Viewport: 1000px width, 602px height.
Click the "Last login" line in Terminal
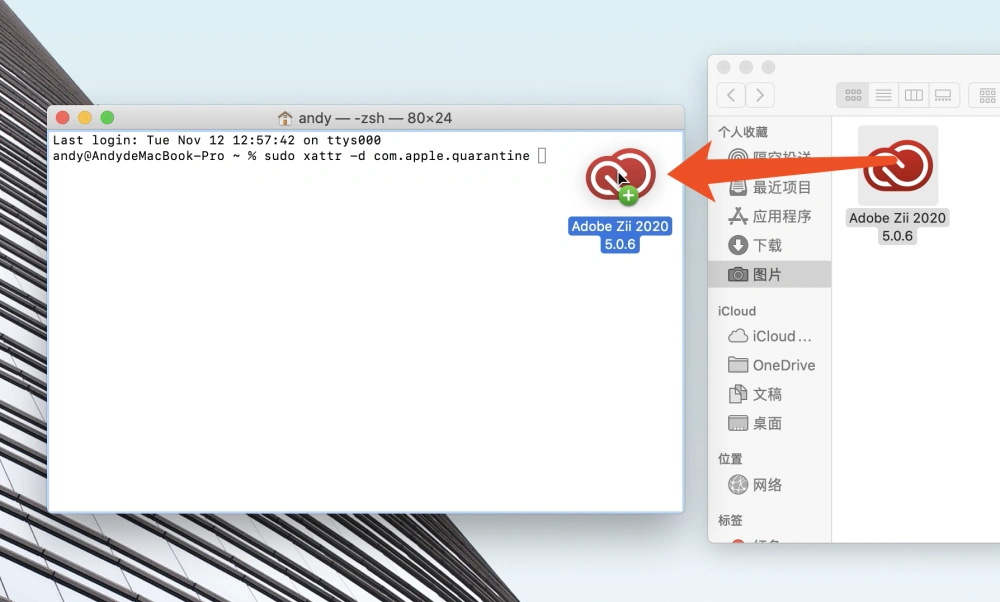tap(217, 140)
